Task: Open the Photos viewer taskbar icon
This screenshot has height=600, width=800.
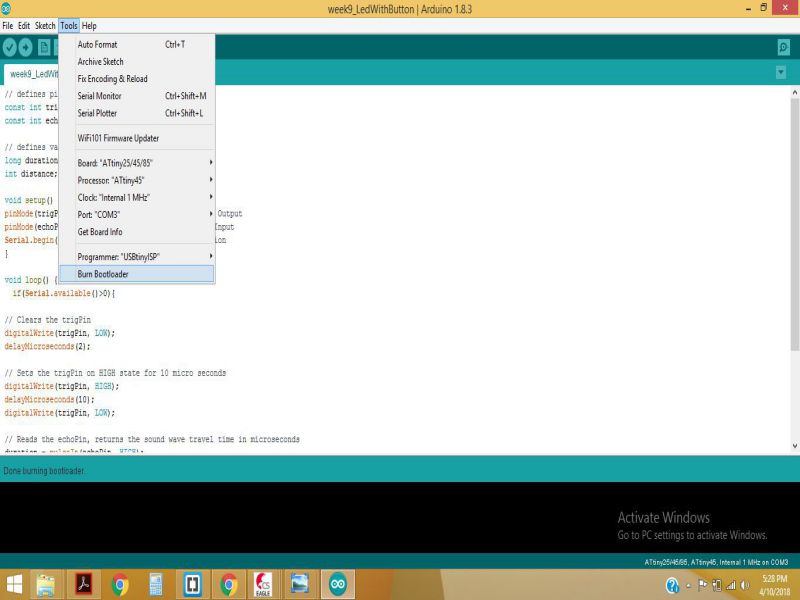Action: [x=299, y=584]
